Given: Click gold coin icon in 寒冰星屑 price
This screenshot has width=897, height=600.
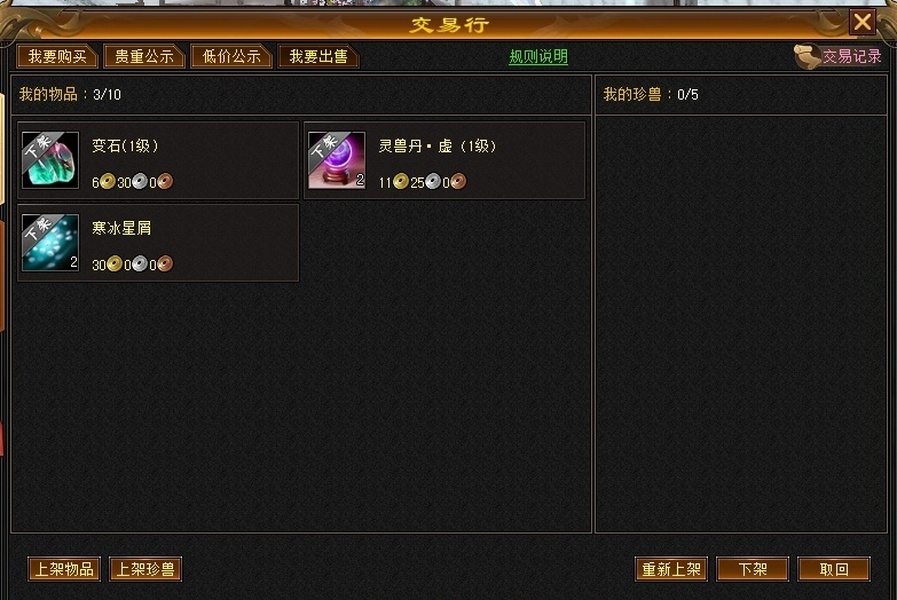Looking at the screenshot, I should tap(114, 264).
